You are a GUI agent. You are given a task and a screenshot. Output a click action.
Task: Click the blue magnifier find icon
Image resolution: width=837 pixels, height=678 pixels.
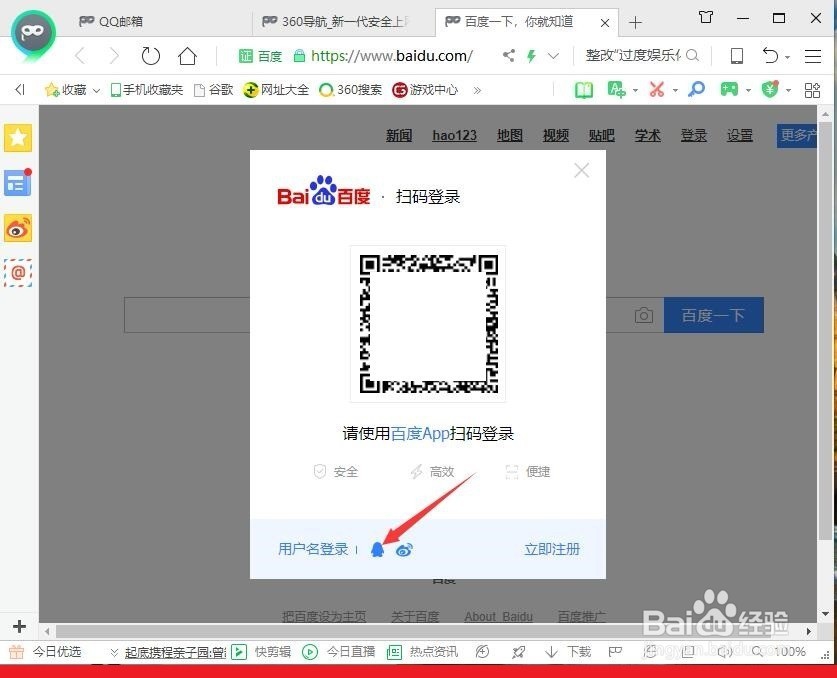click(x=696, y=89)
